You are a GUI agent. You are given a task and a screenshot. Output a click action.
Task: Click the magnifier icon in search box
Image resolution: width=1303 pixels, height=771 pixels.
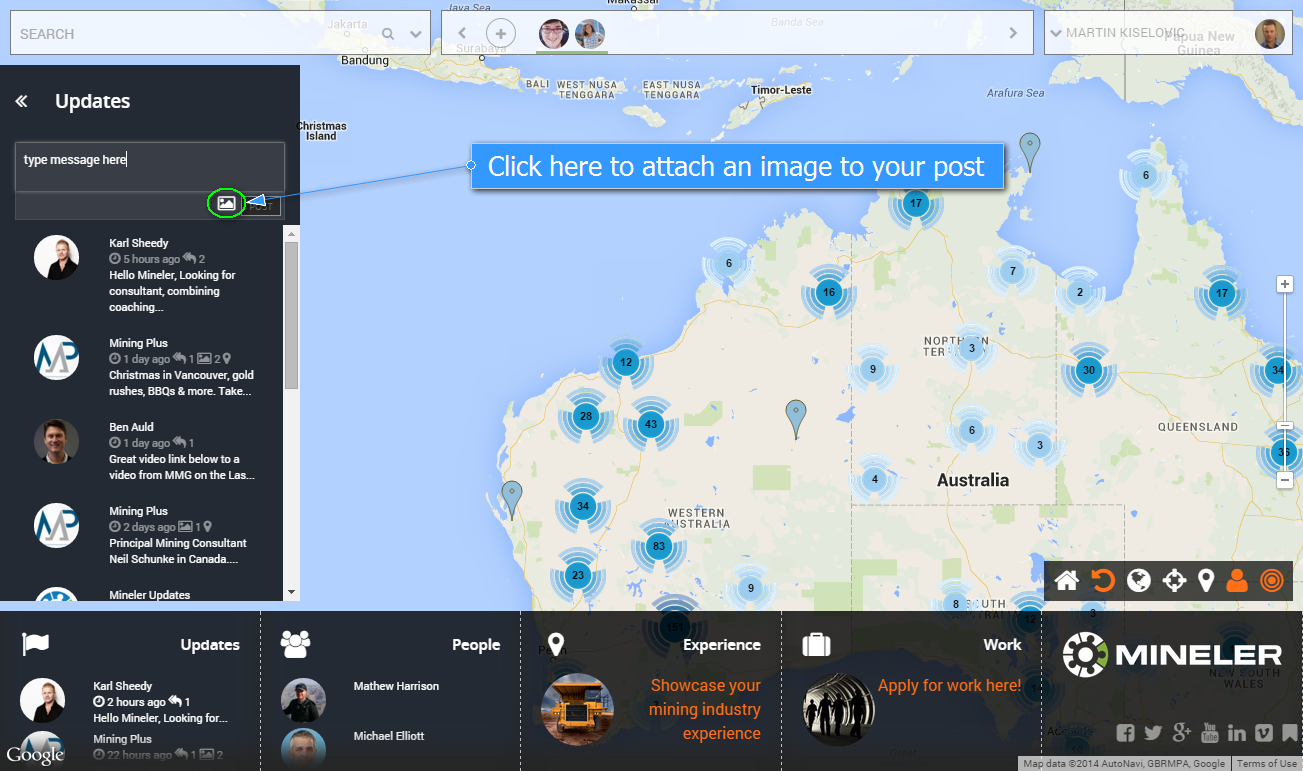[388, 34]
